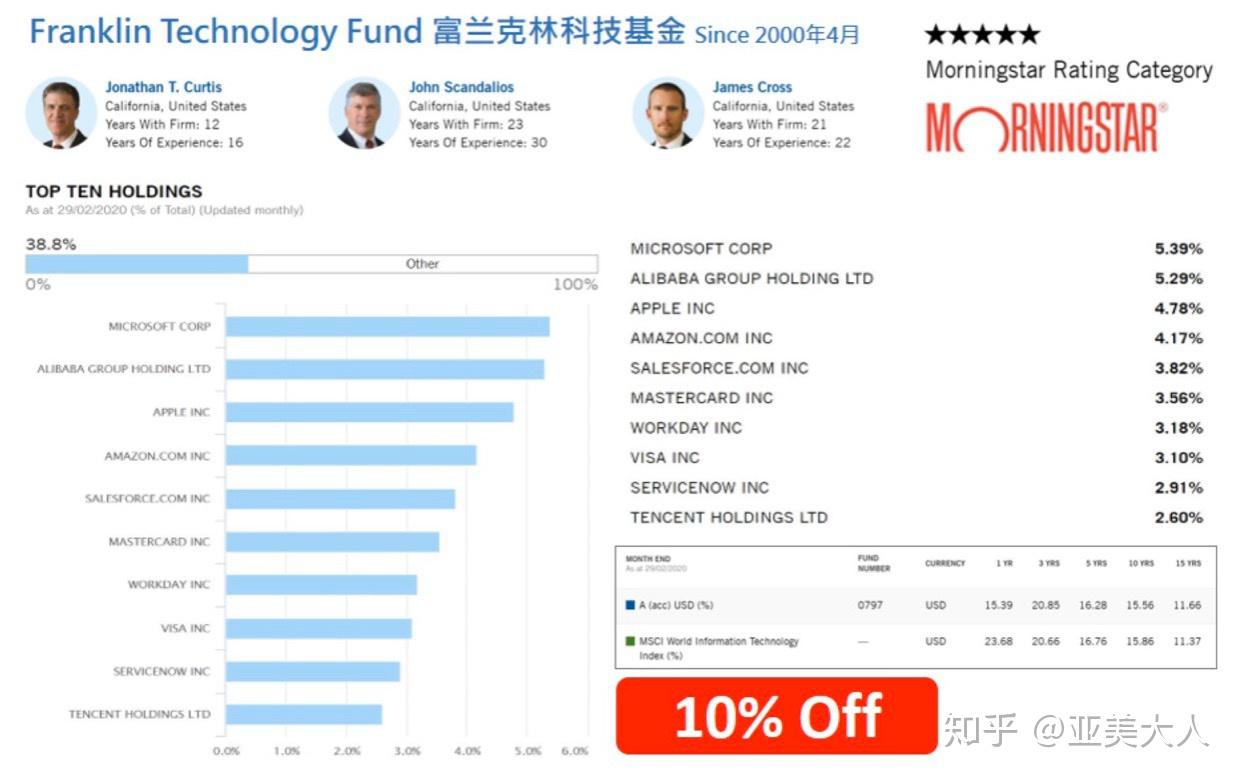Click the blue A (acc) USD legend square
Image resolution: width=1241 pixels, height=780 pixels.
pos(630,605)
